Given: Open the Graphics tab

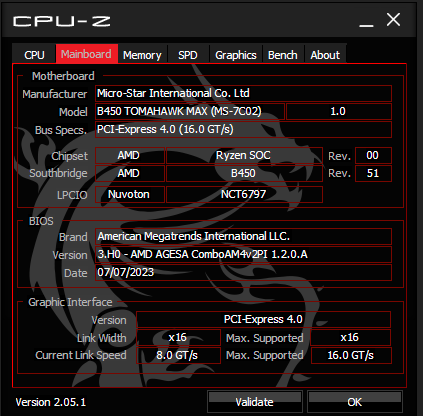Looking at the screenshot, I should click(x=236, y=55).
